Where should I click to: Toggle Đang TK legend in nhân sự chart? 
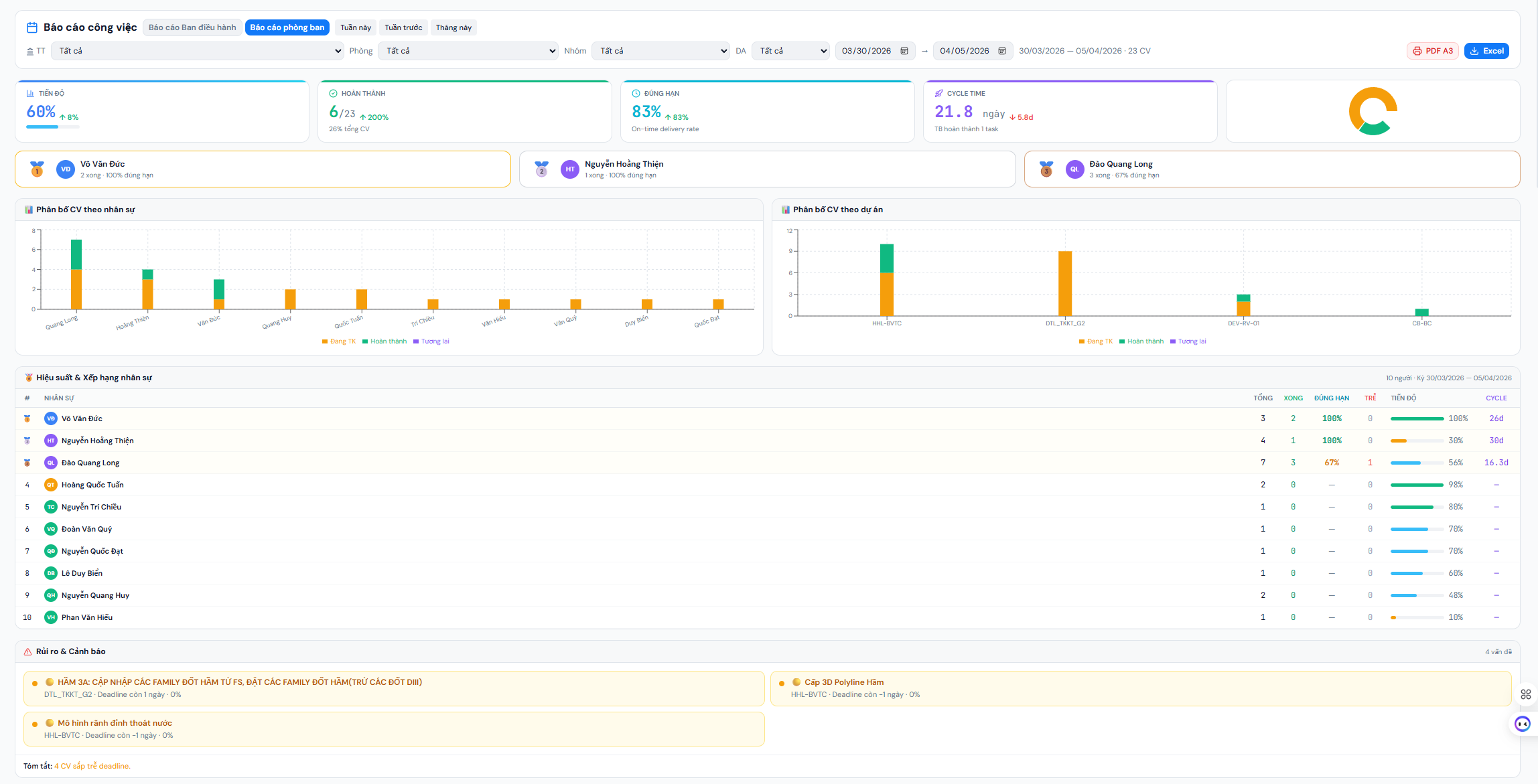[x=339, y=341]
